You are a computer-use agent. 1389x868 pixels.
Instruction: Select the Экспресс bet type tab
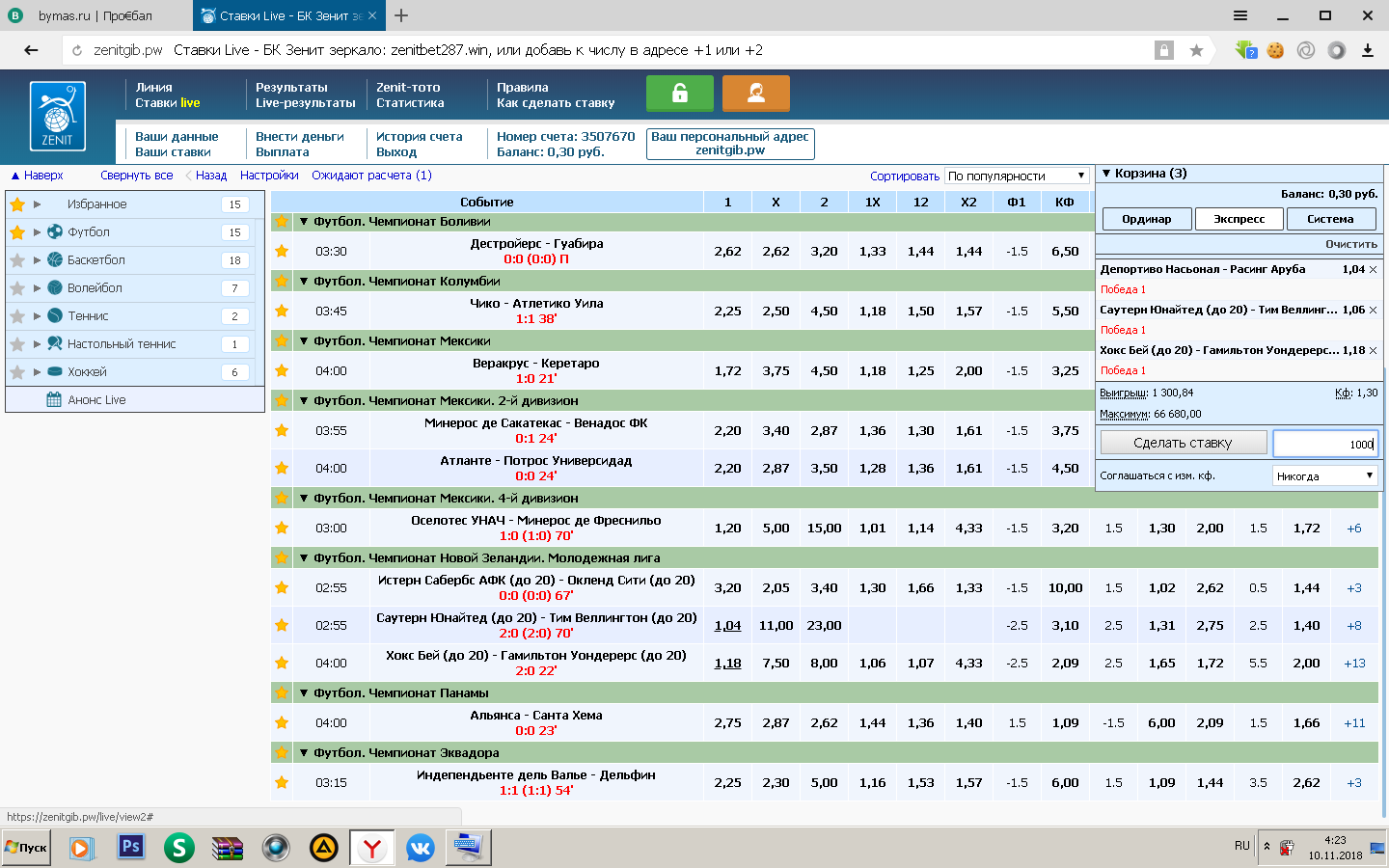[x=1239, y=219]
